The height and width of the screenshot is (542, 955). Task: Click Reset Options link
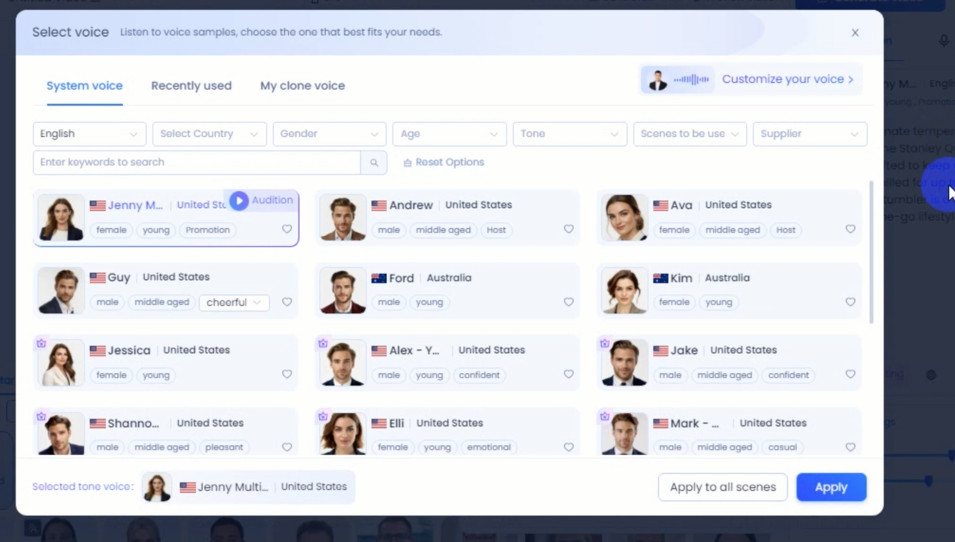(443, 163)
